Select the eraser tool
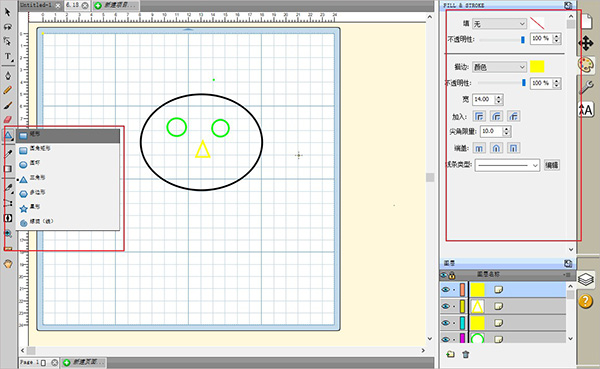The width and height of the screenshot is (600, 369). [8, 120]
